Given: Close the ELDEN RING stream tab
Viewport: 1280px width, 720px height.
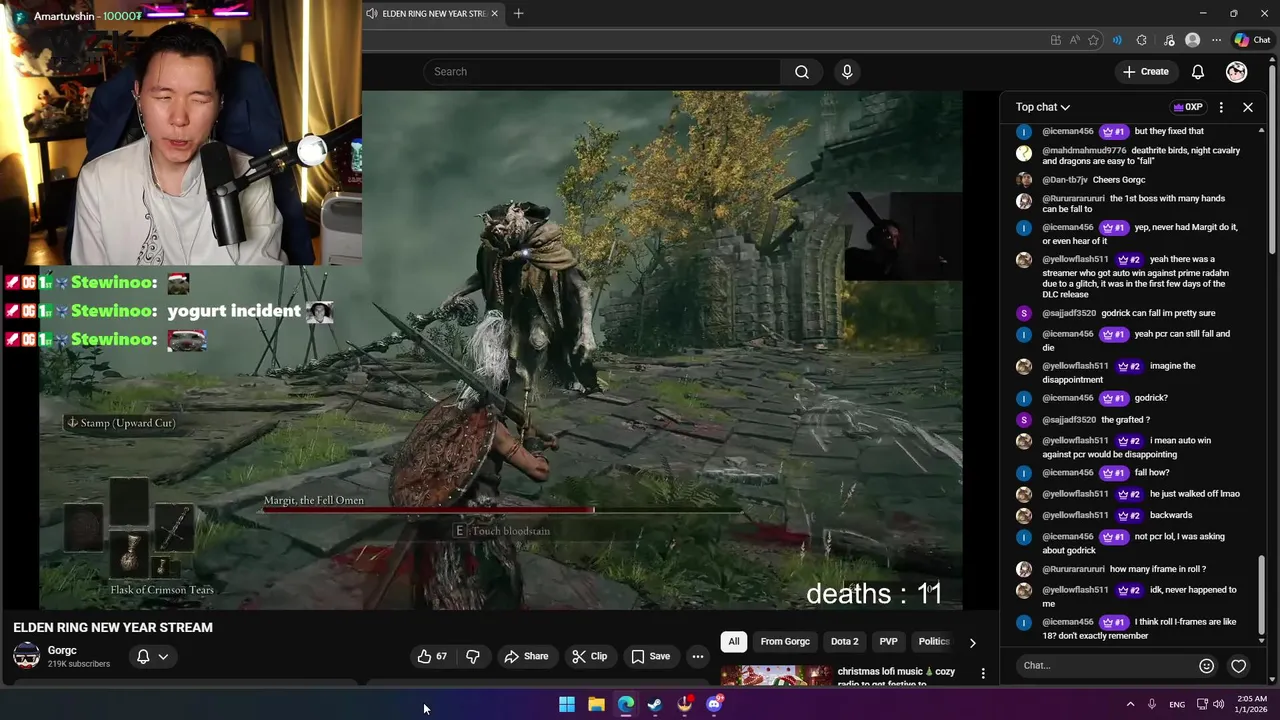Looking at the screenshot, I should click(x=494, y=14).
